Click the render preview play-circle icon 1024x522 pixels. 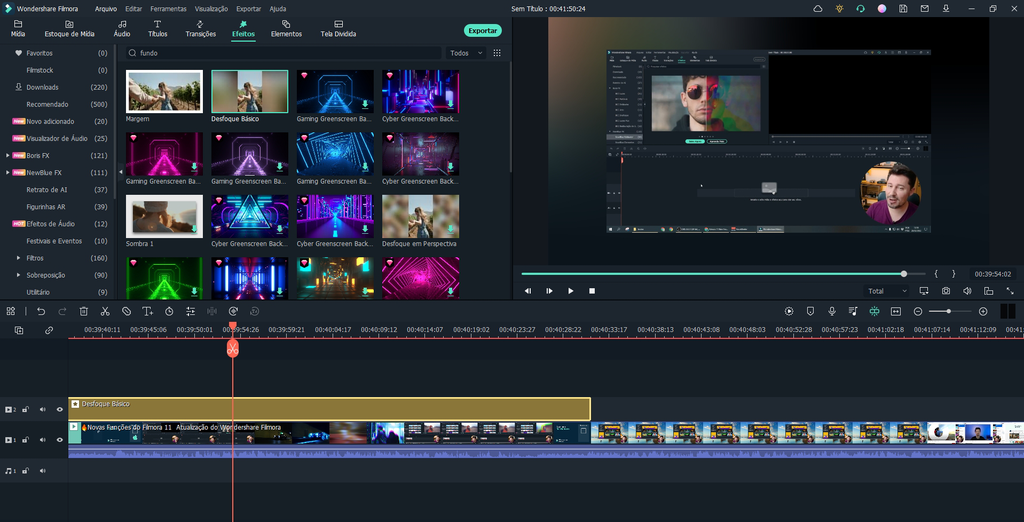tap(789, 312)
